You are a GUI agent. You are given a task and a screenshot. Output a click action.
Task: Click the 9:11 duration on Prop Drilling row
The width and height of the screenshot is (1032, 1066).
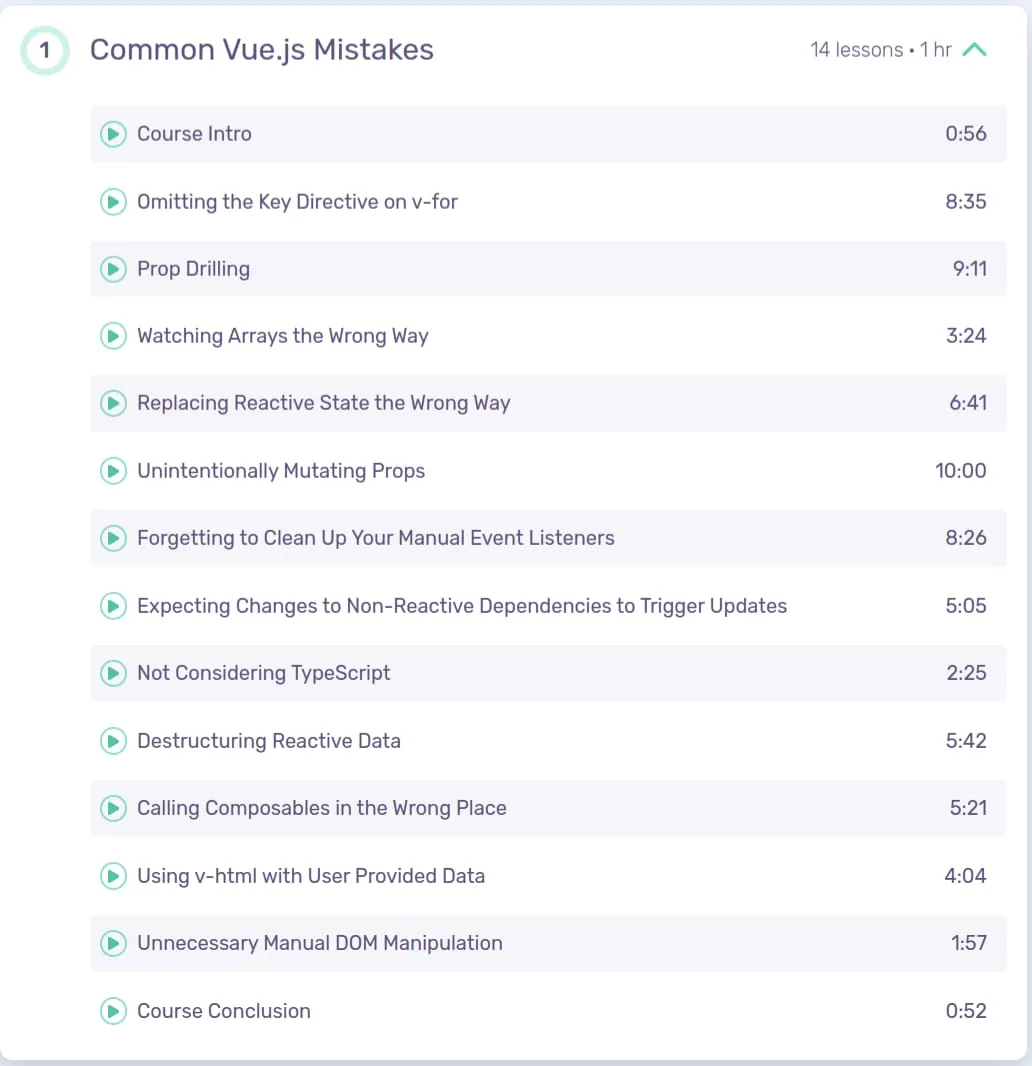[x=970, y=269]
